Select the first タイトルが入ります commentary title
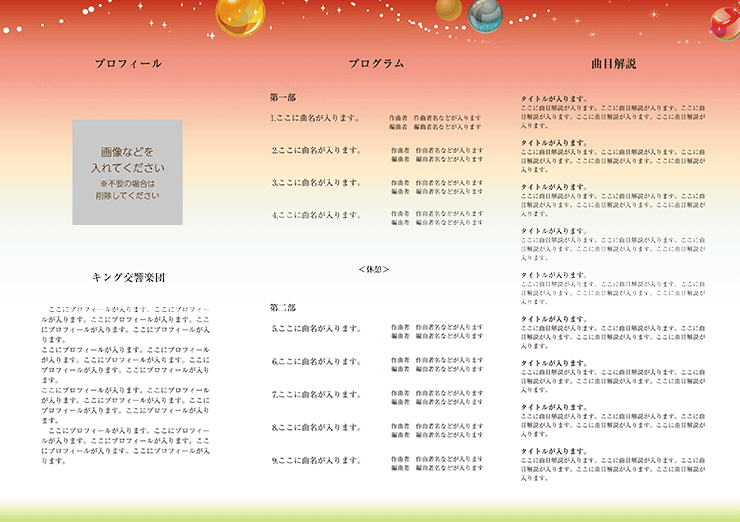The image size is (740, 522). [554, 99]
